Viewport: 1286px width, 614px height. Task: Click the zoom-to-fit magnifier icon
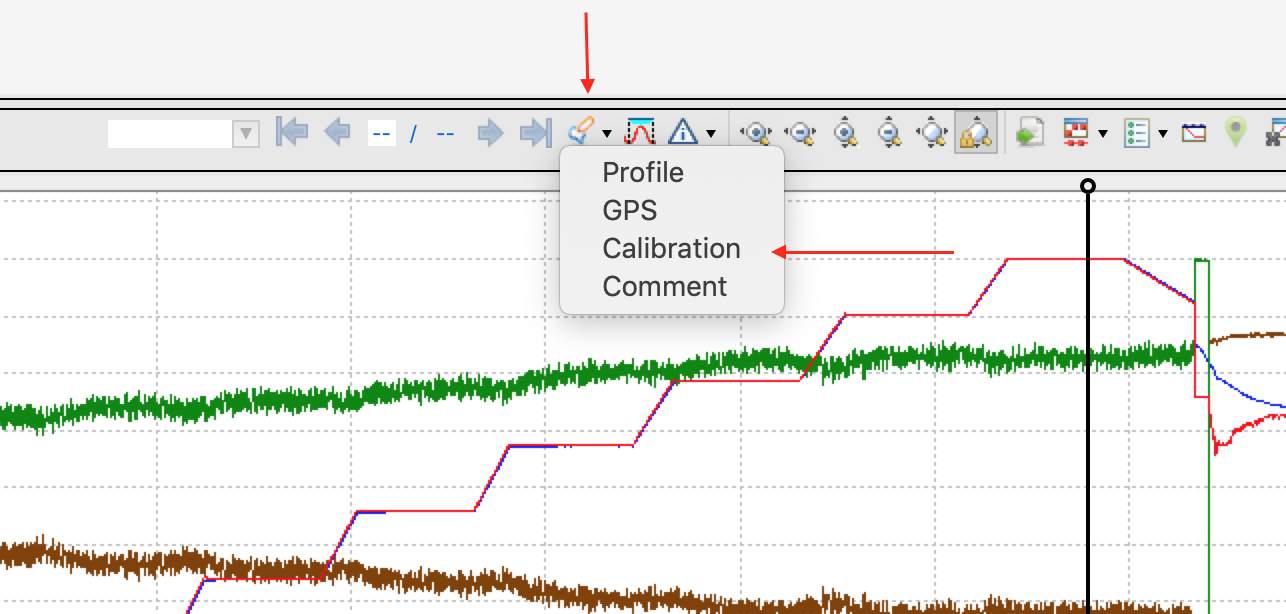click(x=932, y=132)
